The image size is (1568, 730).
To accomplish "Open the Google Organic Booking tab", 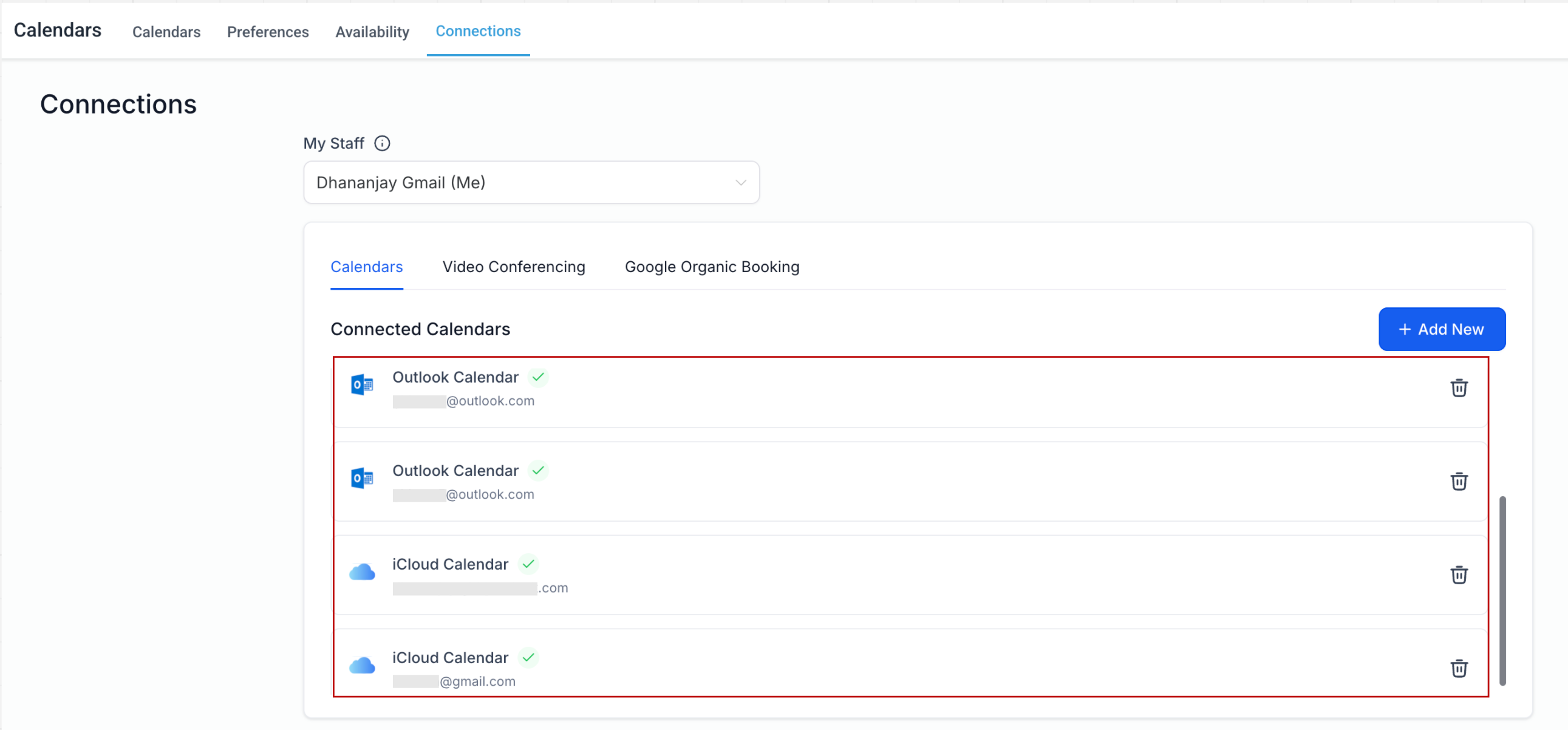I will tap(712, 267).
